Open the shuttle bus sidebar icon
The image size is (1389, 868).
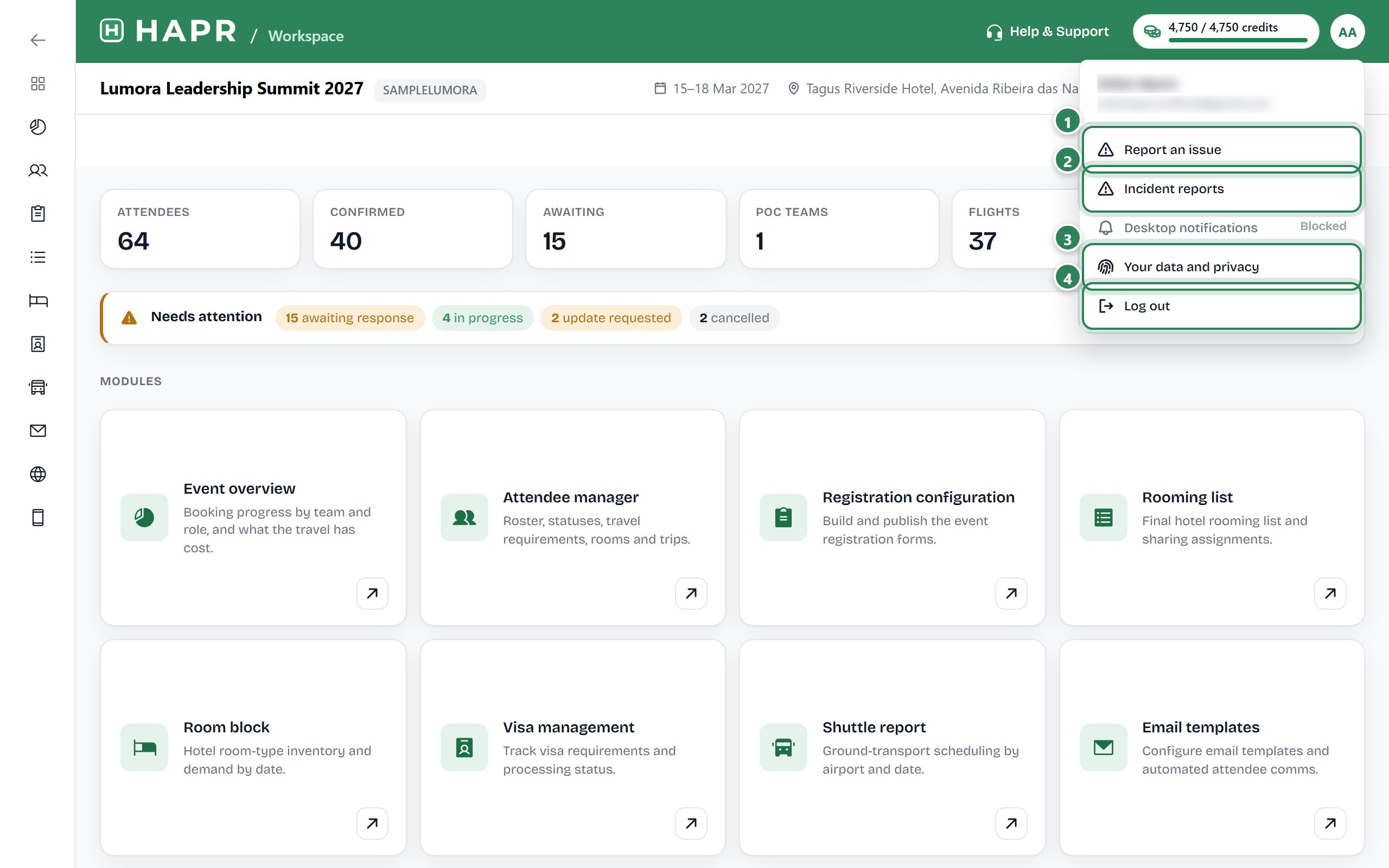click(x=38, y=387)
